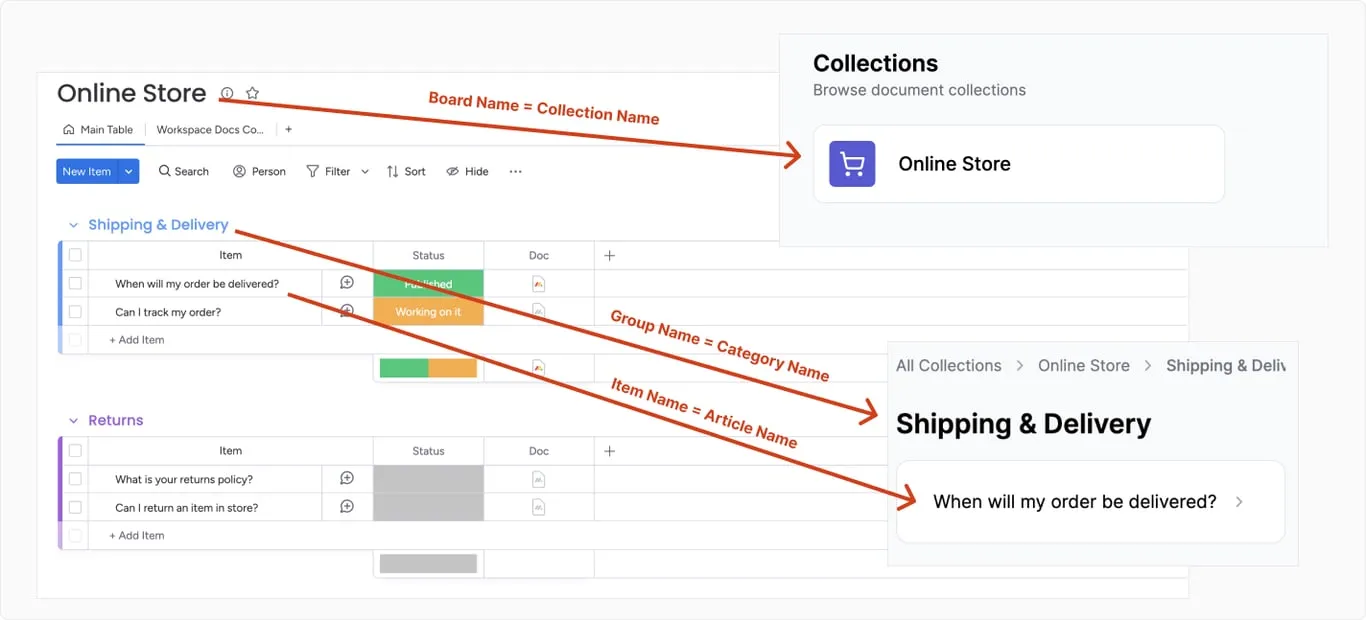Click the orange 'Working on it' status cell
The image size is (1366, 620).
(x=428, y=312)
